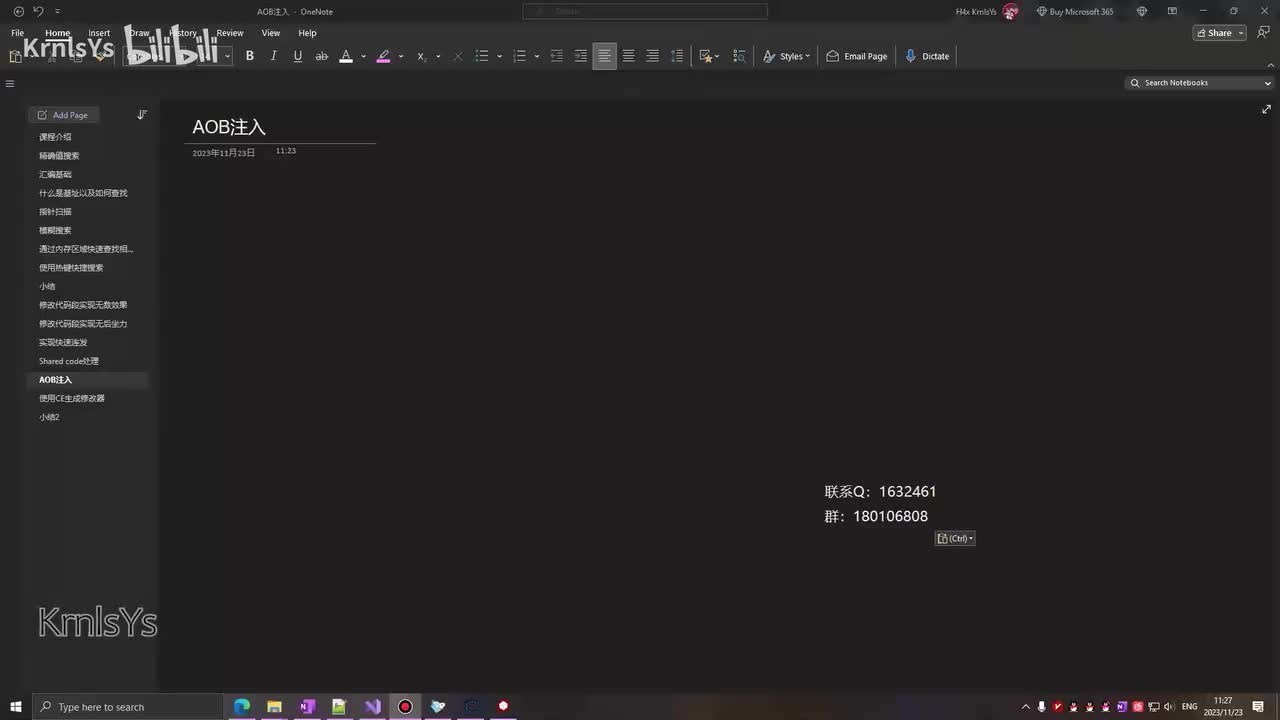Image resolution: width=1280 pixels, height=720 pixels.
Task: Switch to the Help tab
Action: [x=307, y=33]
